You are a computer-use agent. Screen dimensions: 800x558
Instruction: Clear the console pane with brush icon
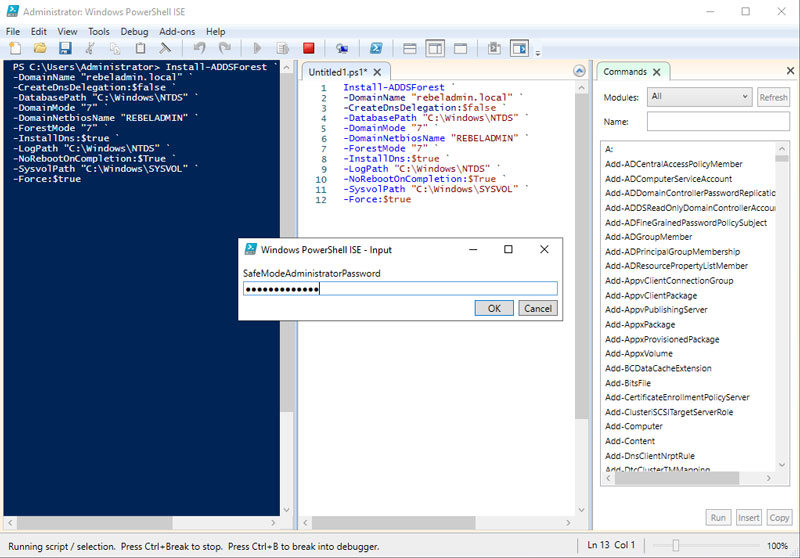pos(165,48)
